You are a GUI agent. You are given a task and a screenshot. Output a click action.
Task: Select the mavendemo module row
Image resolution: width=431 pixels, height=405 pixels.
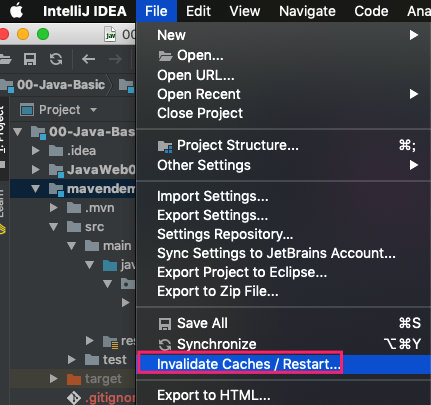[73, 189]
